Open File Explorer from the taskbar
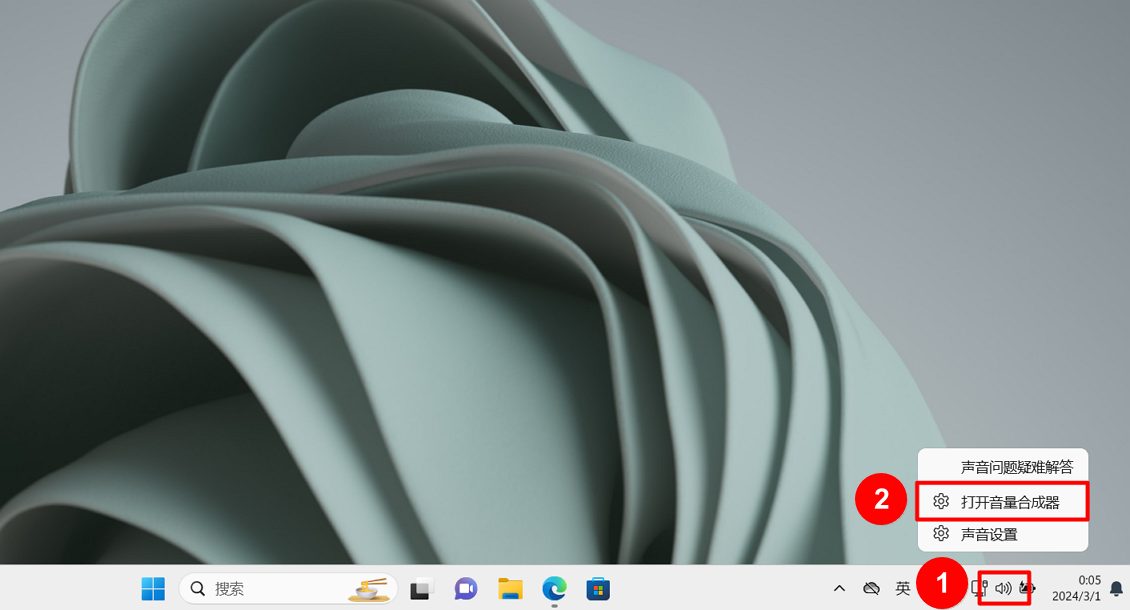This screenshot has width=1130, height=610. point(511,589)
